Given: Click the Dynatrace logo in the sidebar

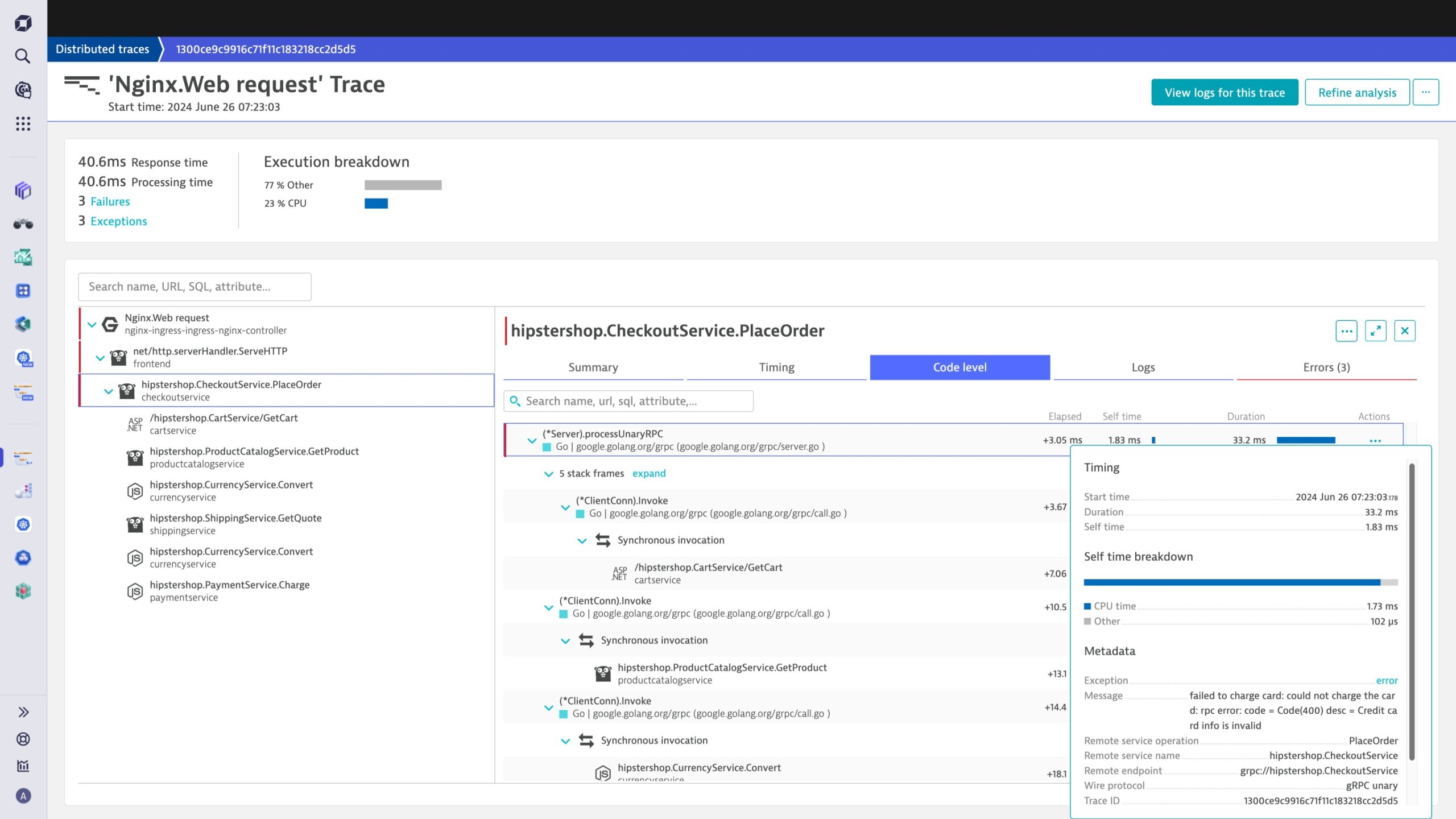Looking at the screenshot, I should click(22, 23).
